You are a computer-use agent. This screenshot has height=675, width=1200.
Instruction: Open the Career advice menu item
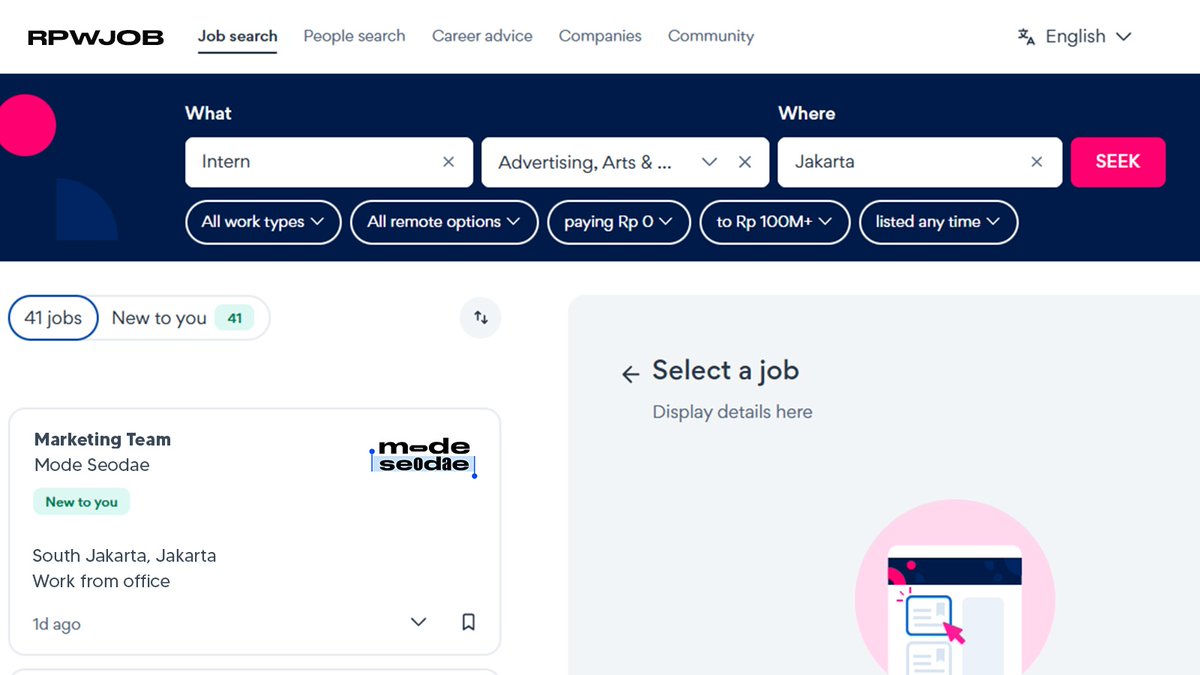[482, 36]
